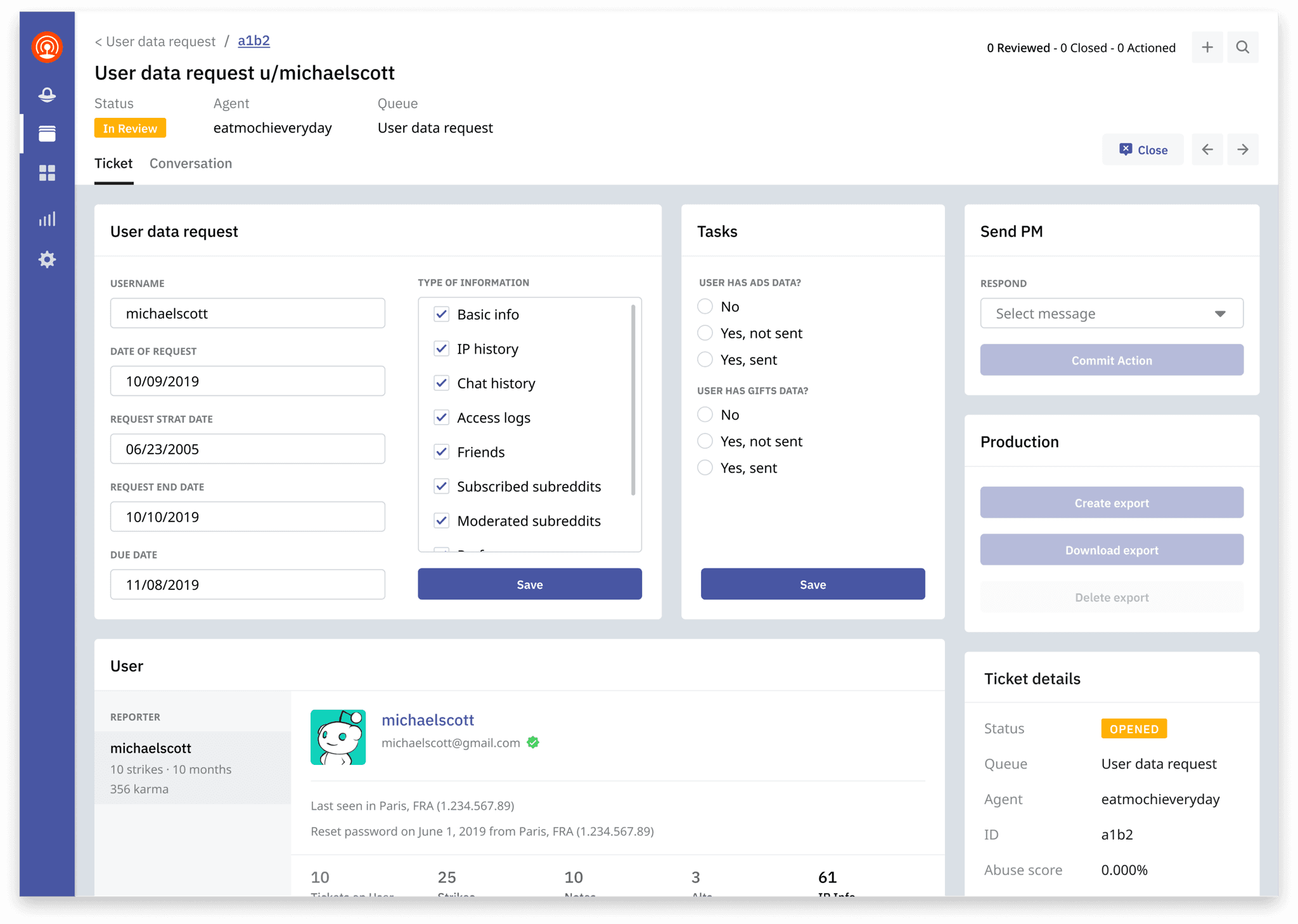Click the Abuse score value 0.000%
The width and height of the screenshot is (1298, 924).
pos(1124,870)
